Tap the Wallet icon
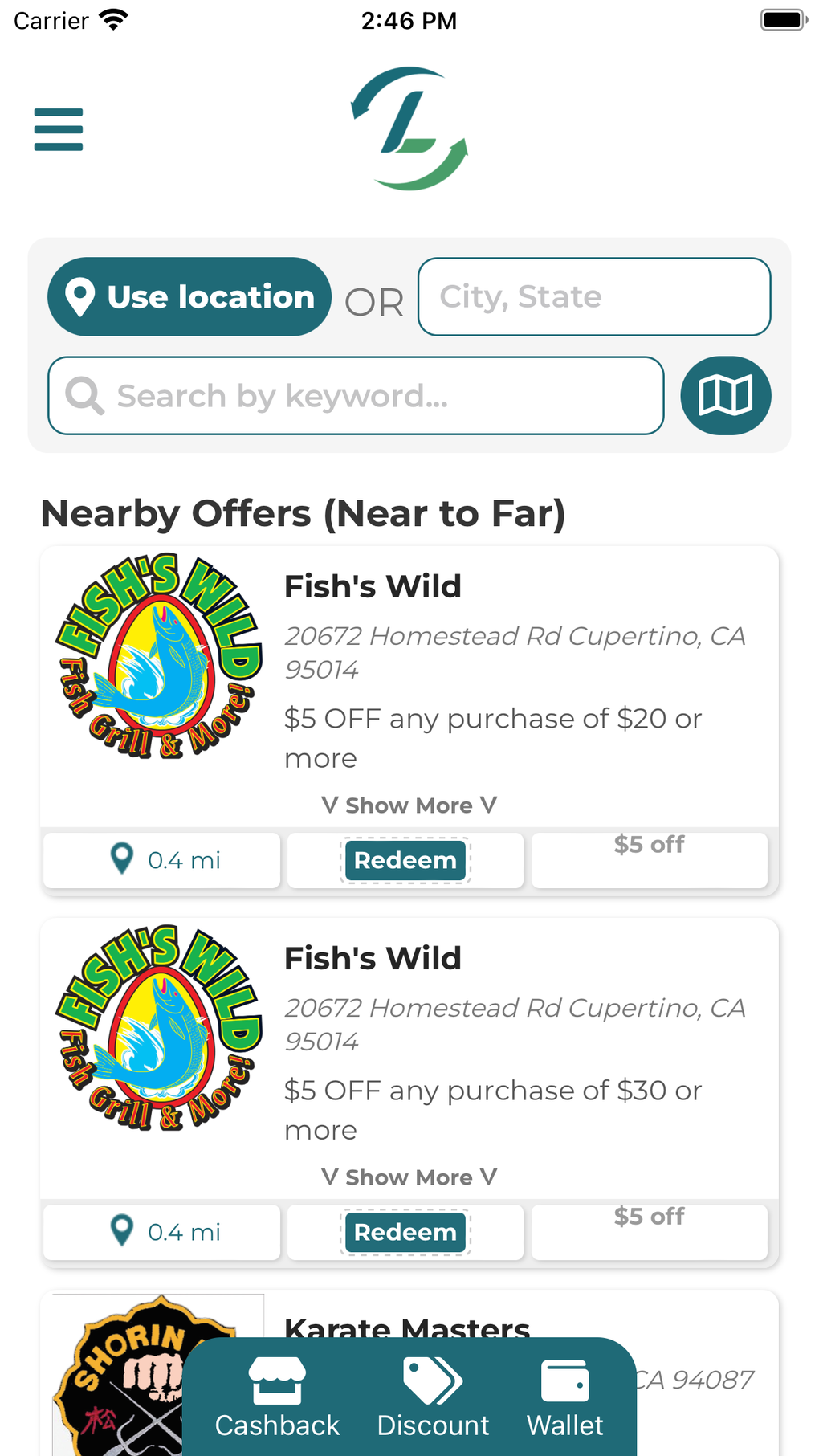819x1456 pixels. click(565, 1381)
